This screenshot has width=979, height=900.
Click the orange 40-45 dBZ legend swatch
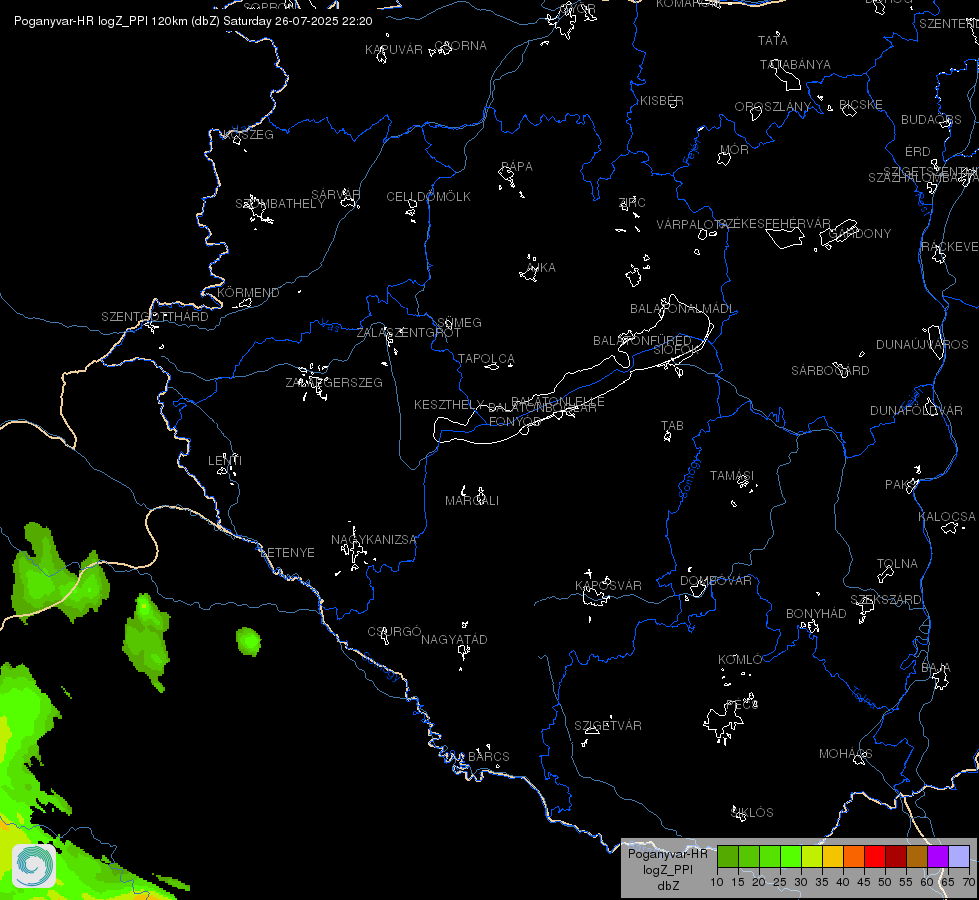pyautogui.click(x=854, y=856)
